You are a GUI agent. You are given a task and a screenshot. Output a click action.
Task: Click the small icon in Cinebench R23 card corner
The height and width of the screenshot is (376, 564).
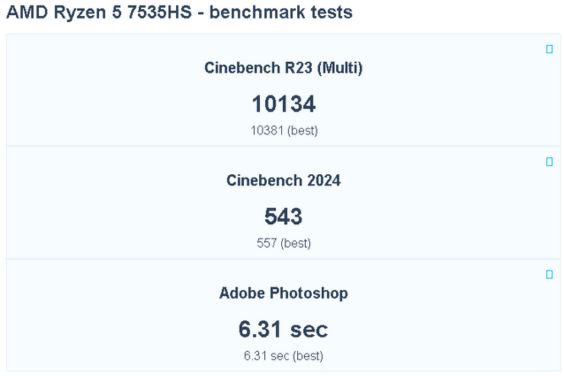(x=549, y=49)
